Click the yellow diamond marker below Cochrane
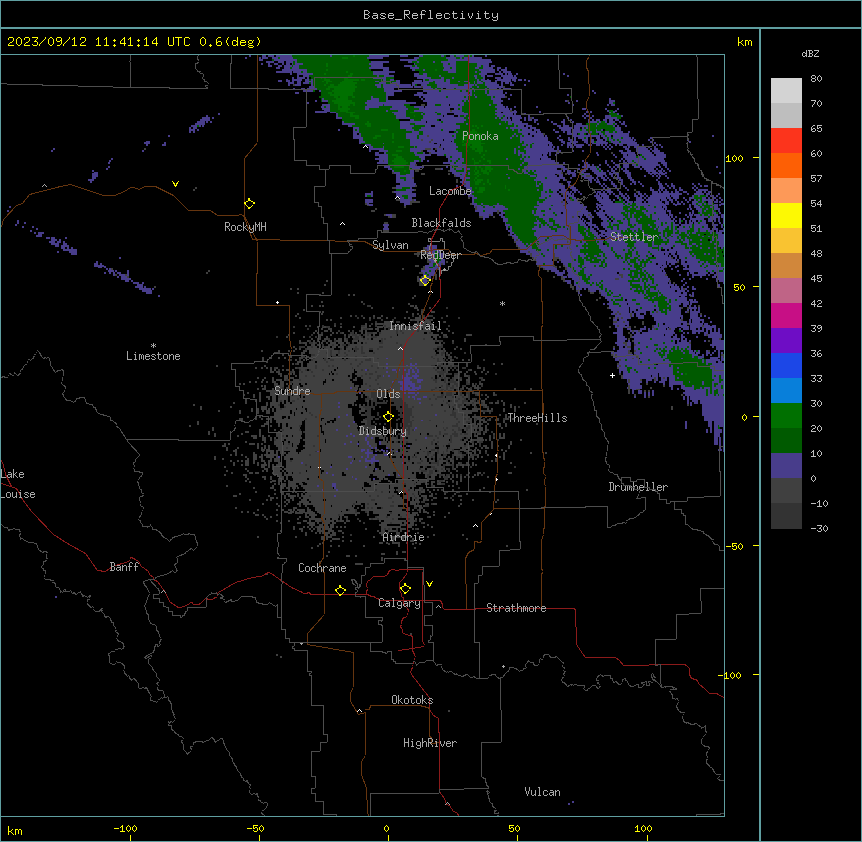The height and width of the screenshot is (842, 862). click(340, 590)
